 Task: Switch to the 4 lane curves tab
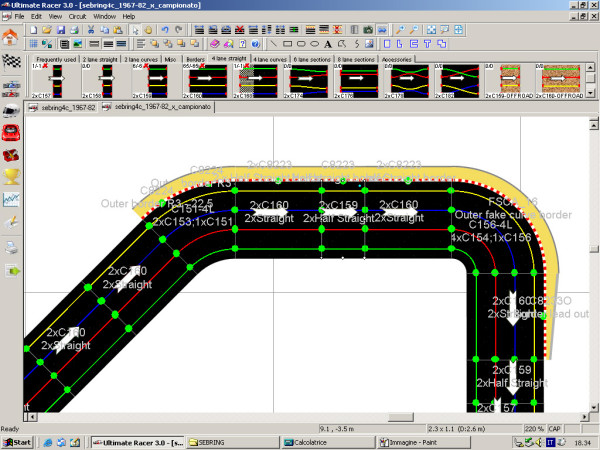tap(268, 59)
